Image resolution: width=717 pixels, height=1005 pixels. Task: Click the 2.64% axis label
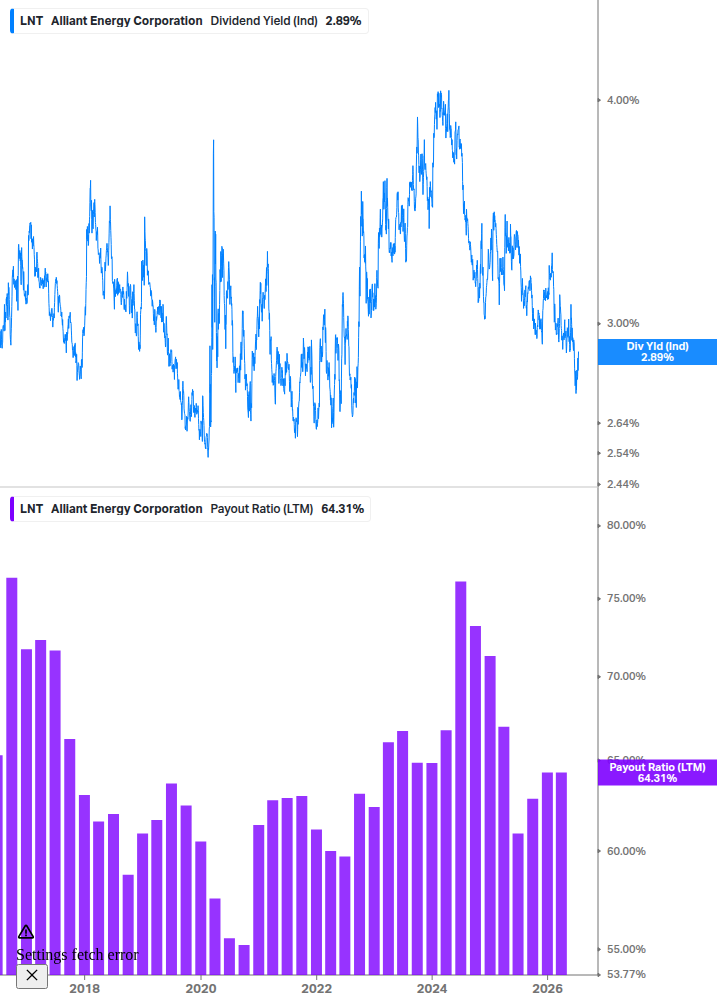(x=623, y=424)
